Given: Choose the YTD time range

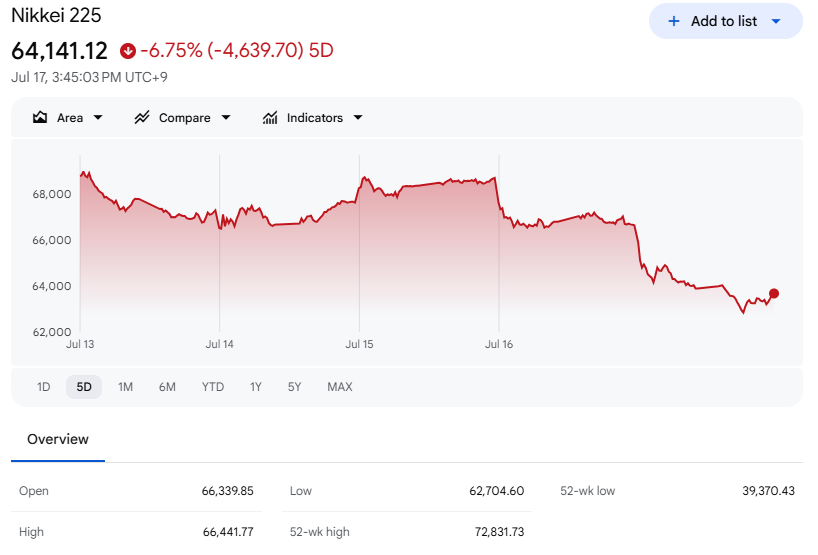Looking at the screenshot, I should (x=213, y=387).
